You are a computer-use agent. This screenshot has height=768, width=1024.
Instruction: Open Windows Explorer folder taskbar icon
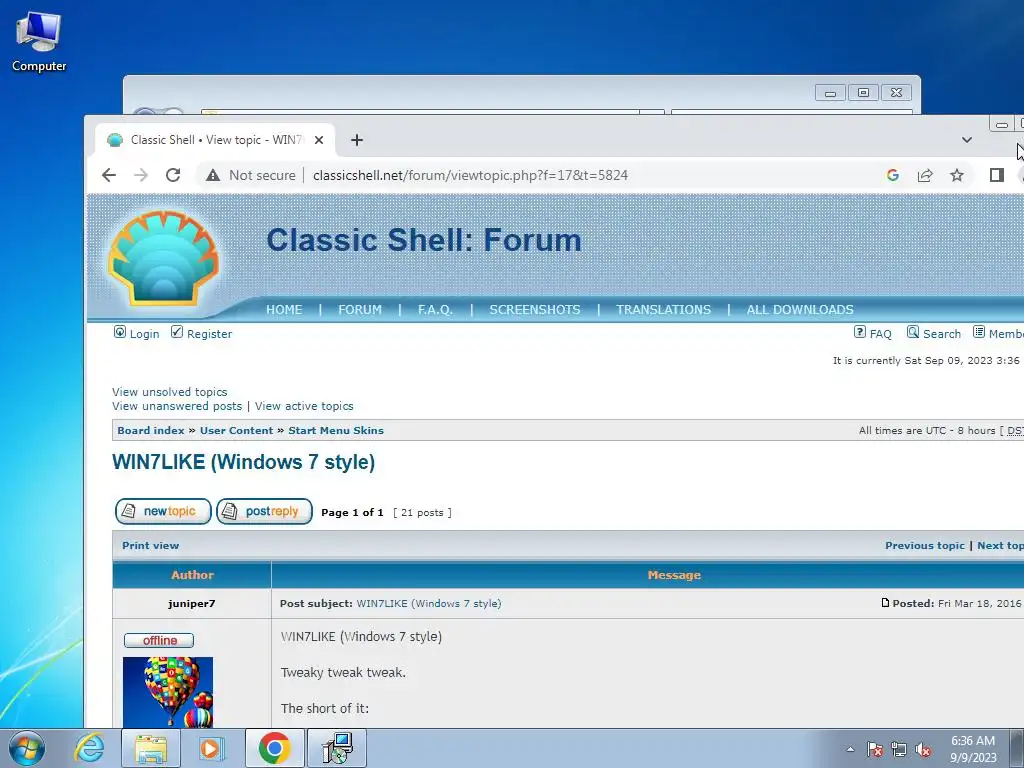[151, 748]
